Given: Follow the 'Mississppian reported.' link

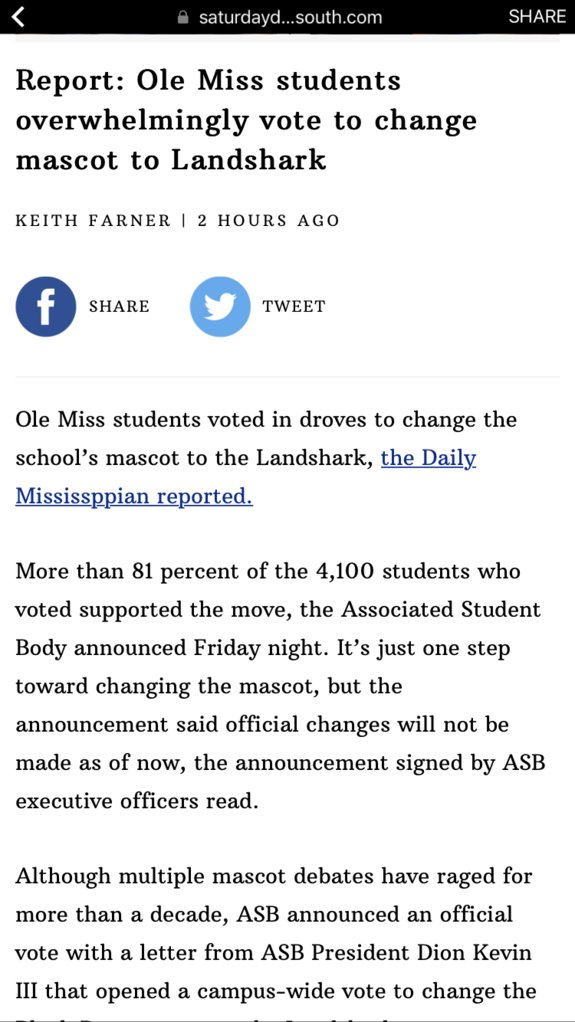Looking at the screenshot, I should 134,497.
